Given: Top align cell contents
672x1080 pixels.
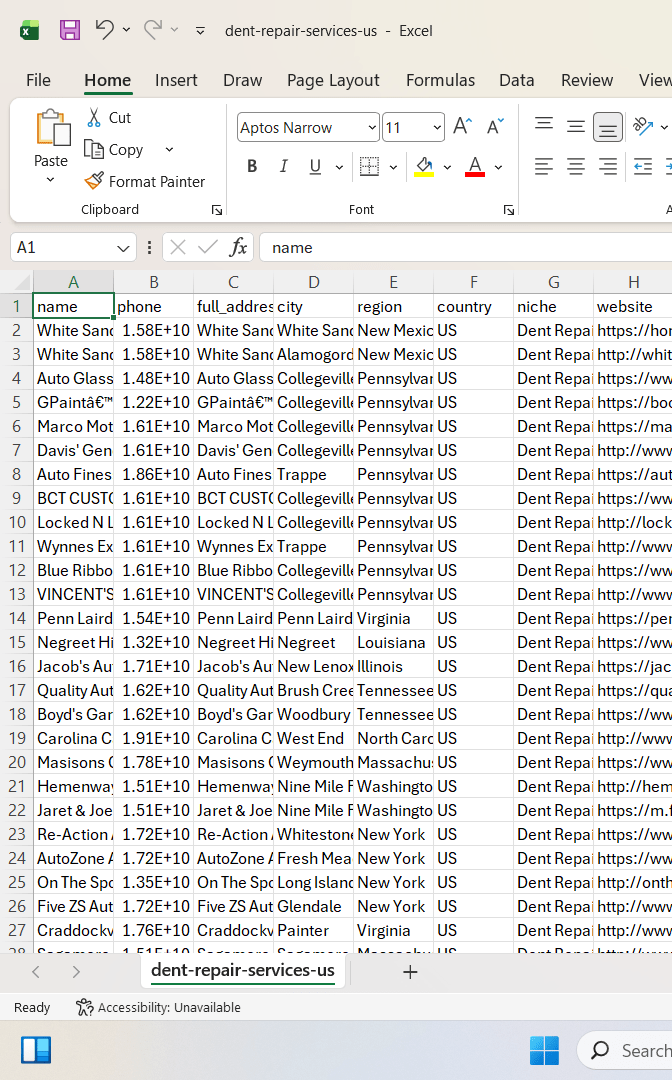Looking at the screenshot, I should pyautogui.click(x=544, y=126).
